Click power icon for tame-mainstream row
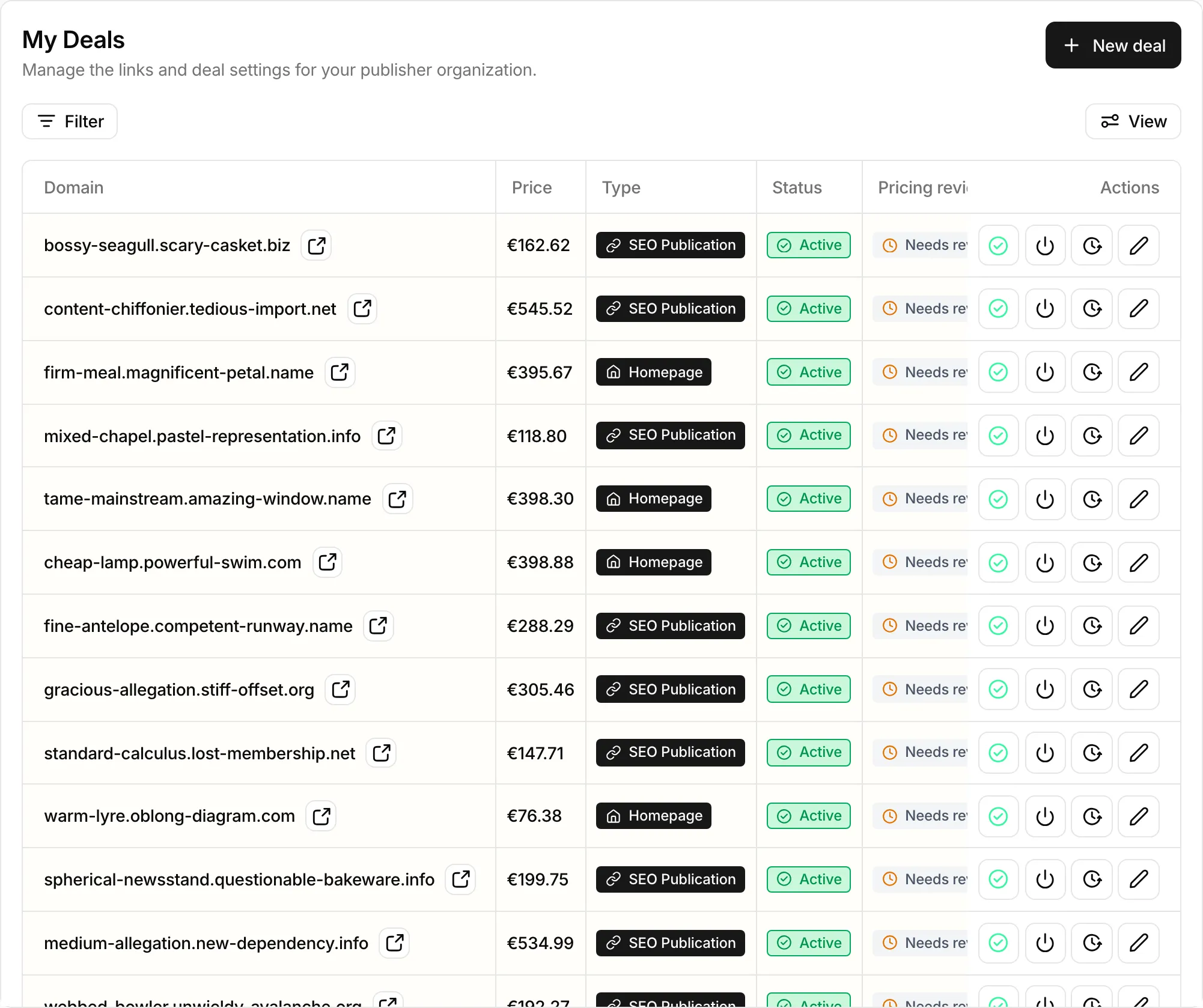 (x=1045, y=499)
